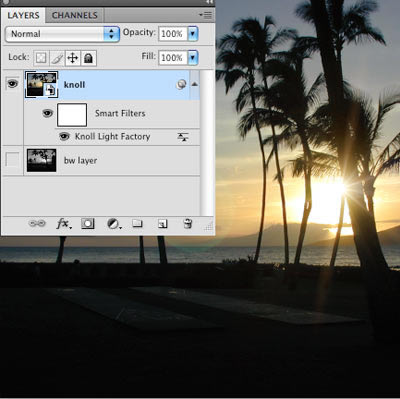This screenshot has width=400, height=399.
Task: Click the Link layers icon
Action: coord(37,223)
